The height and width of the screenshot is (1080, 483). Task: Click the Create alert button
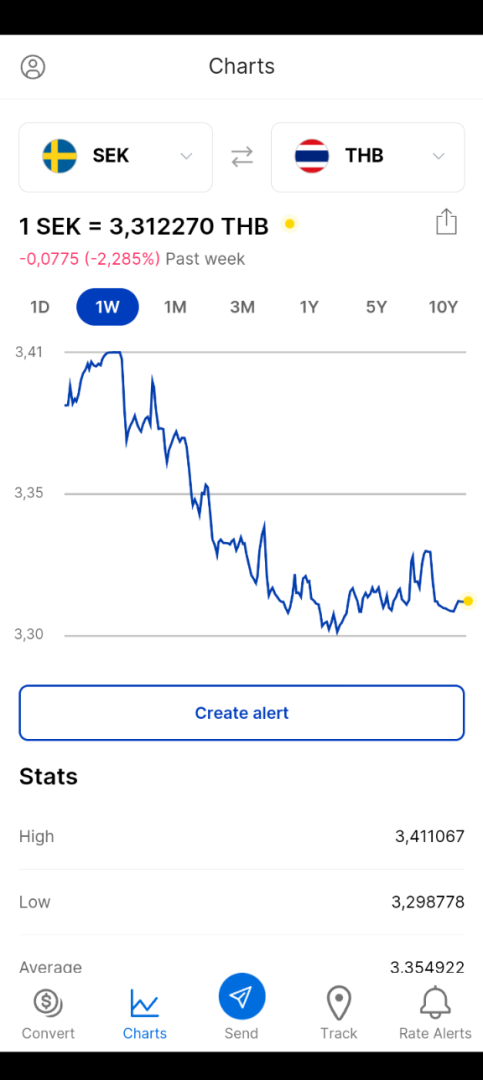(242, 713)
